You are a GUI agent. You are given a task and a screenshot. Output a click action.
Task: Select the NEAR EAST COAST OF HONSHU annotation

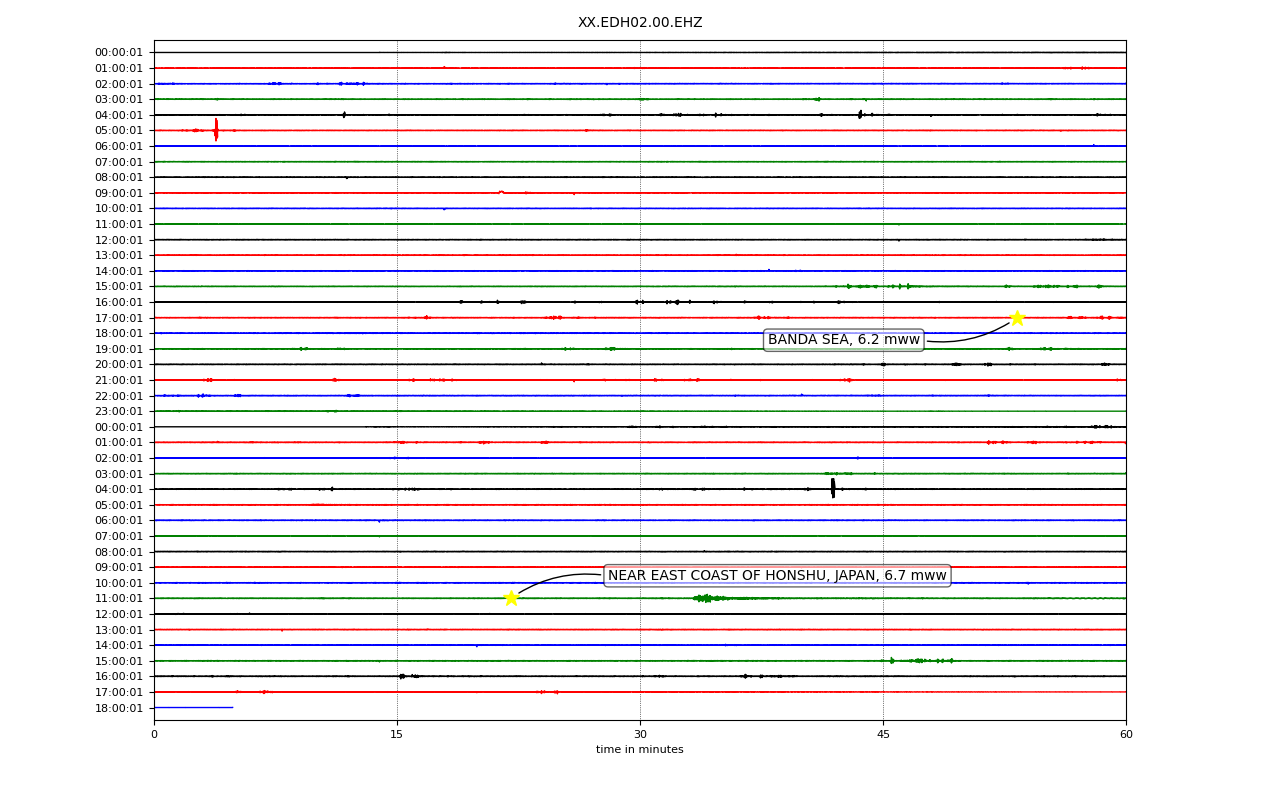(x=777, y=575)
